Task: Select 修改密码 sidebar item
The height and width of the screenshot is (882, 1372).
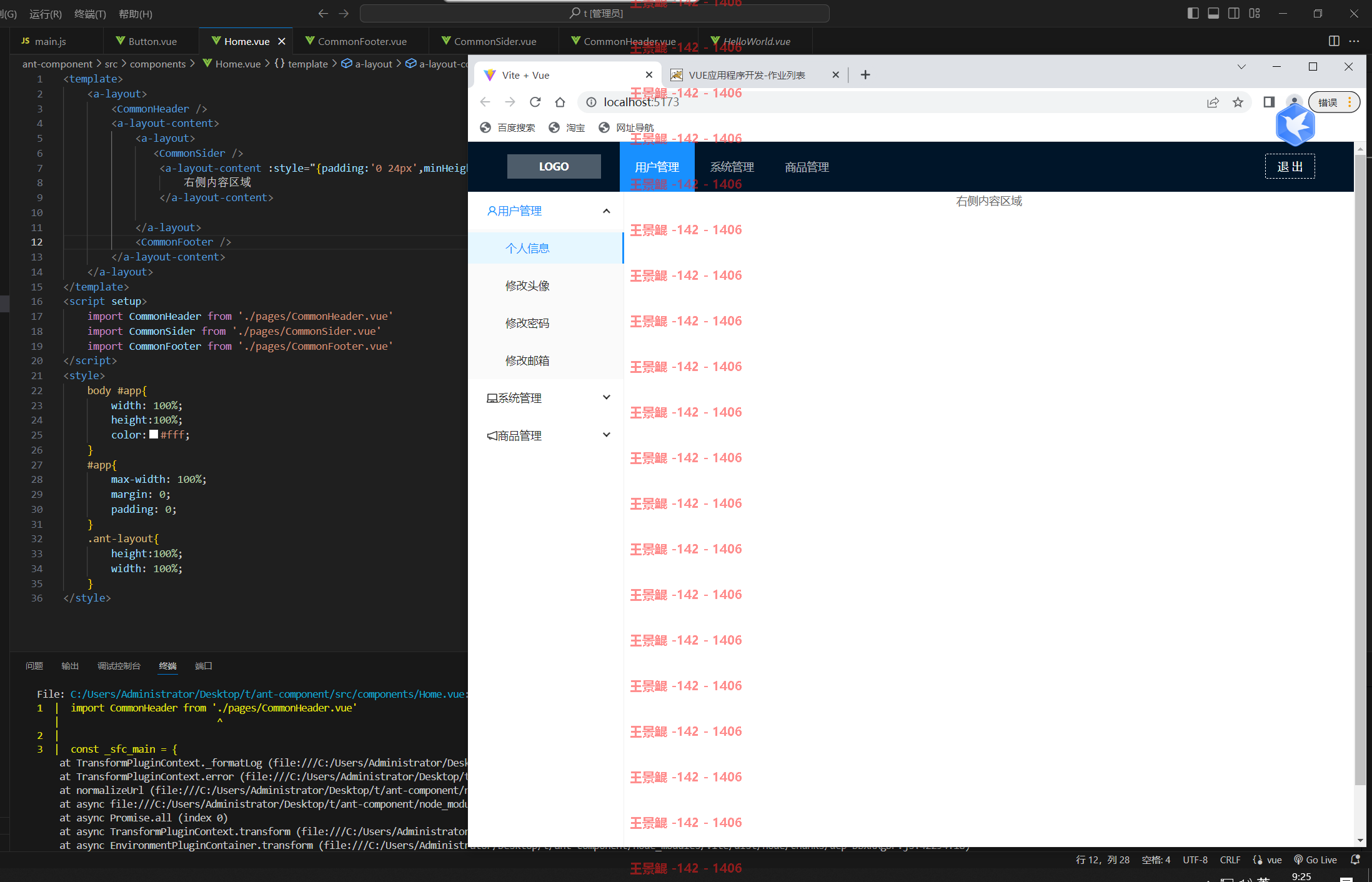Action: tap(546, 323)
